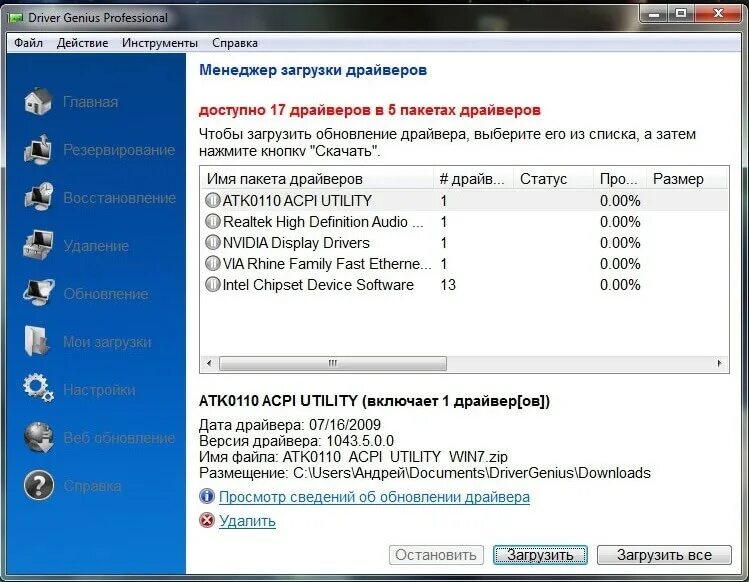This screenshot has width=749, height=582.
Task: Sort by Имя пакета драйверов column header
Action: tap(317, 179)
